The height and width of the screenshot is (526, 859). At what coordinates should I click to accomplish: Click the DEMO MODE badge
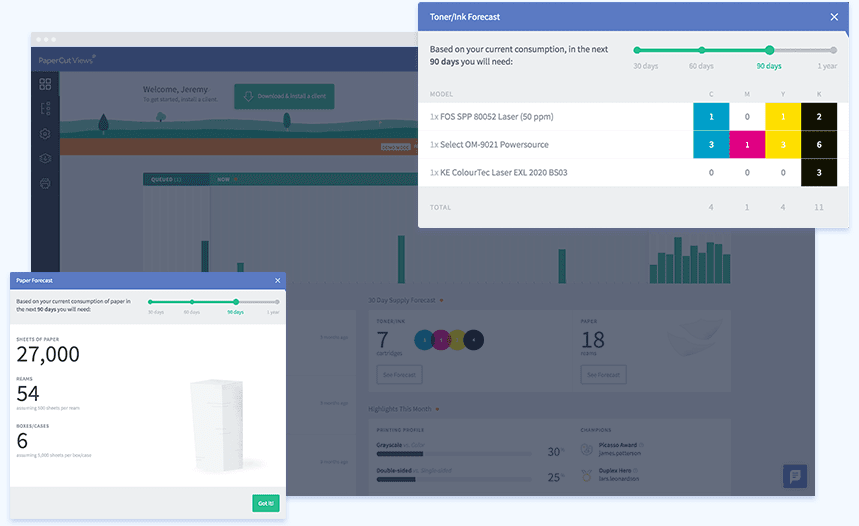coord(396,147)
